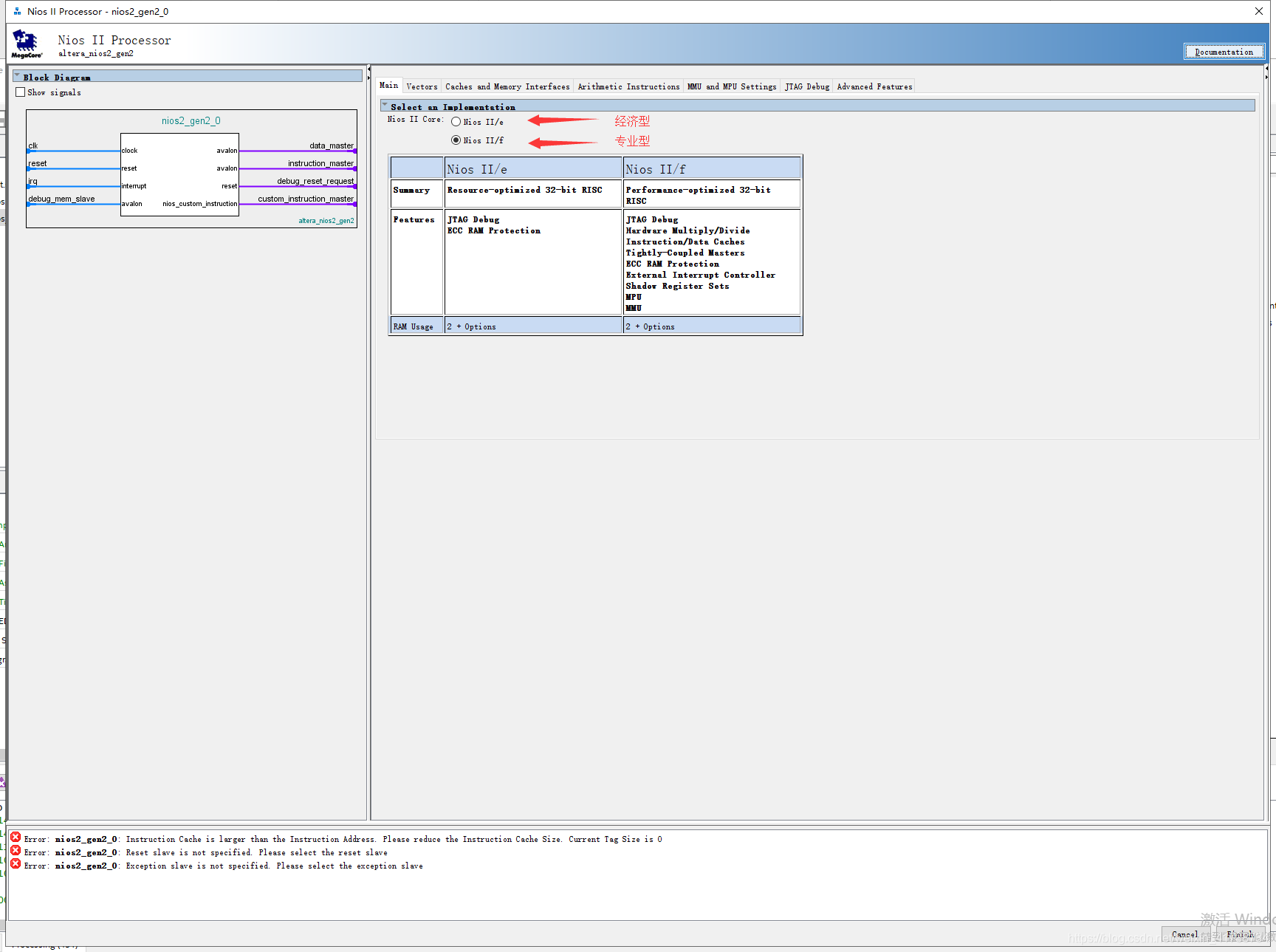Image resolution: width=1276 pixels, height=952 pixels.
Task: Click instruction_master port label
Action: tap(320, 163)
